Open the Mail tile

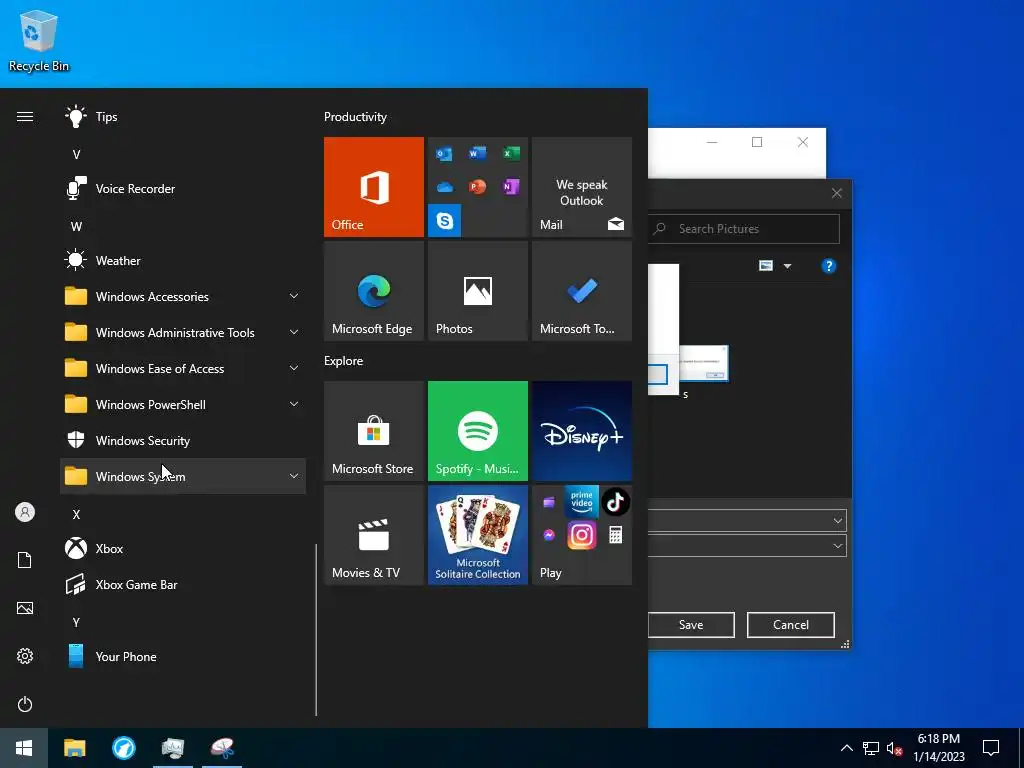(x=582, y=187)
